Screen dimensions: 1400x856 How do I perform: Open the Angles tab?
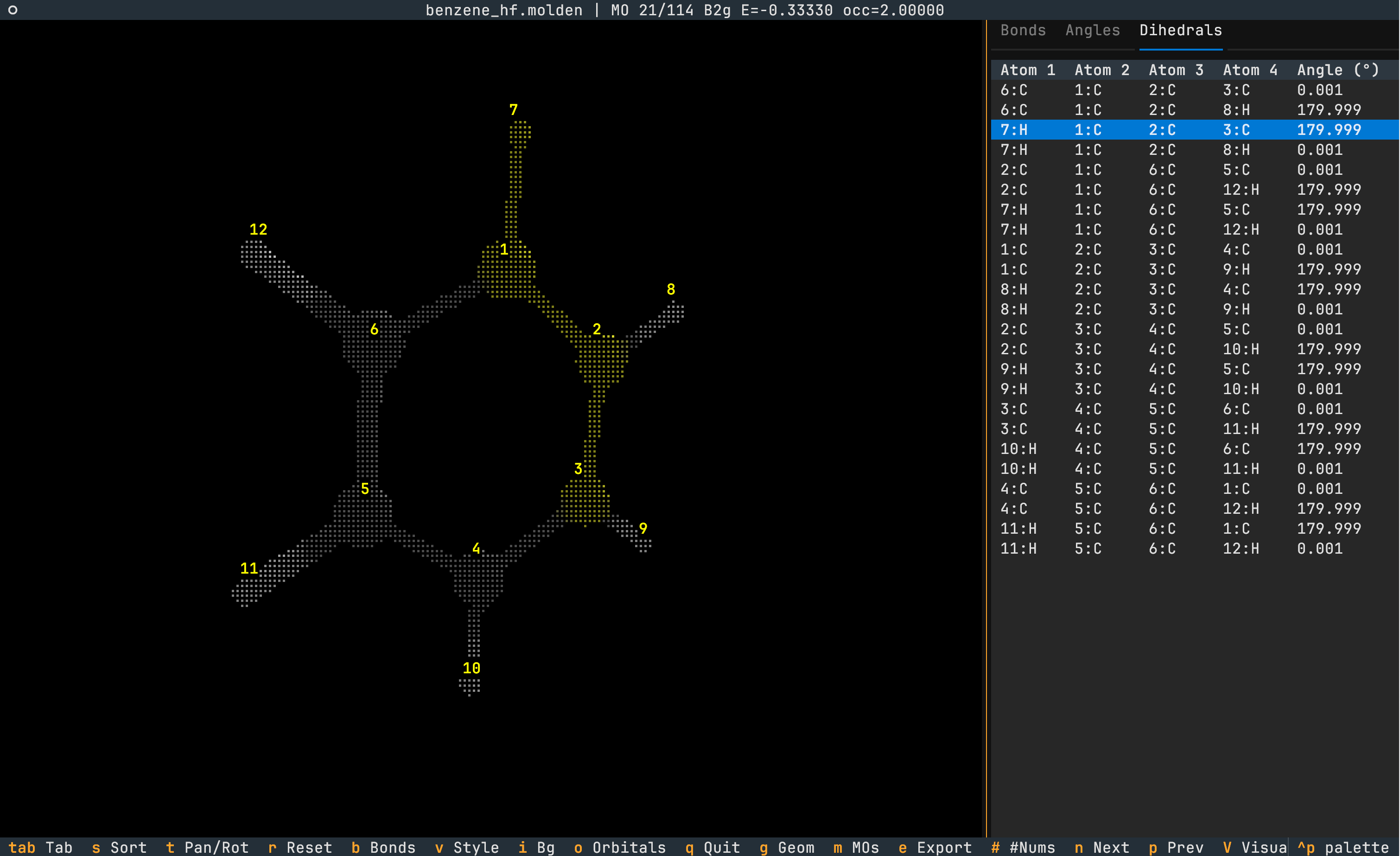point(1092,30)
